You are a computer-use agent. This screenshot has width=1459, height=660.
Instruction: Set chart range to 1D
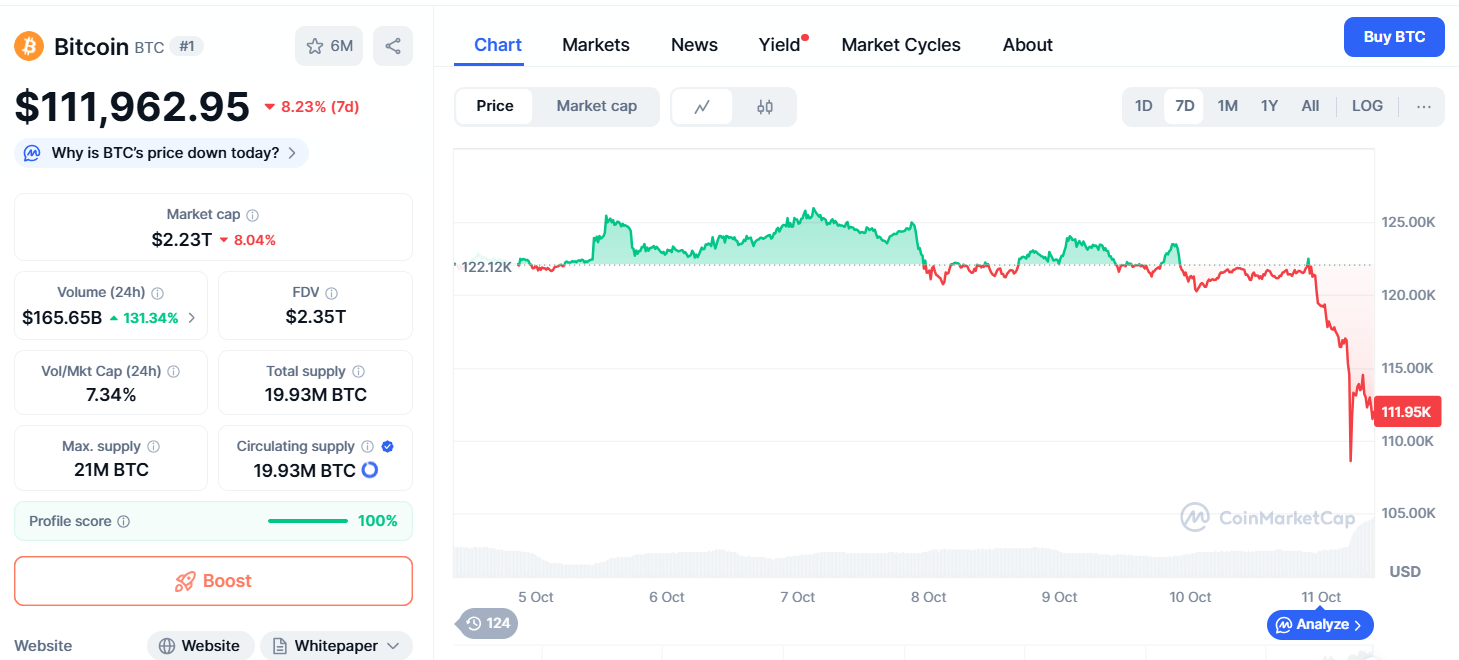click(1144, 106)
